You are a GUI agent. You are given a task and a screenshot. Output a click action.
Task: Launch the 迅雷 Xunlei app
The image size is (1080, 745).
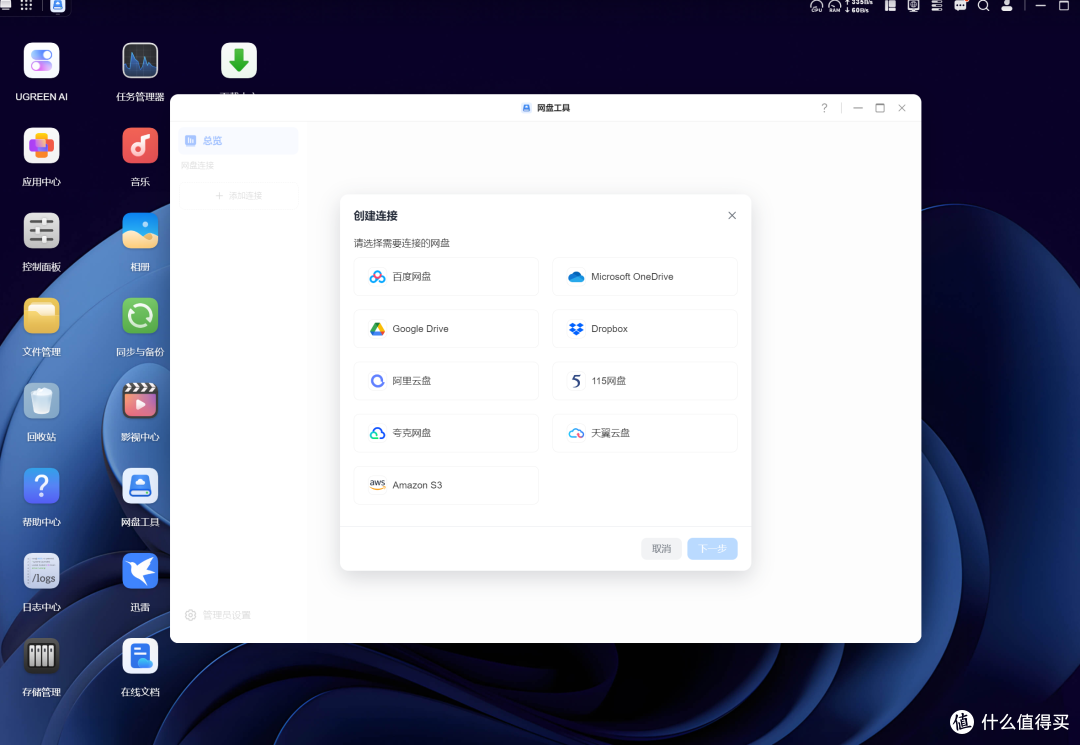click(x=140, y=571)
